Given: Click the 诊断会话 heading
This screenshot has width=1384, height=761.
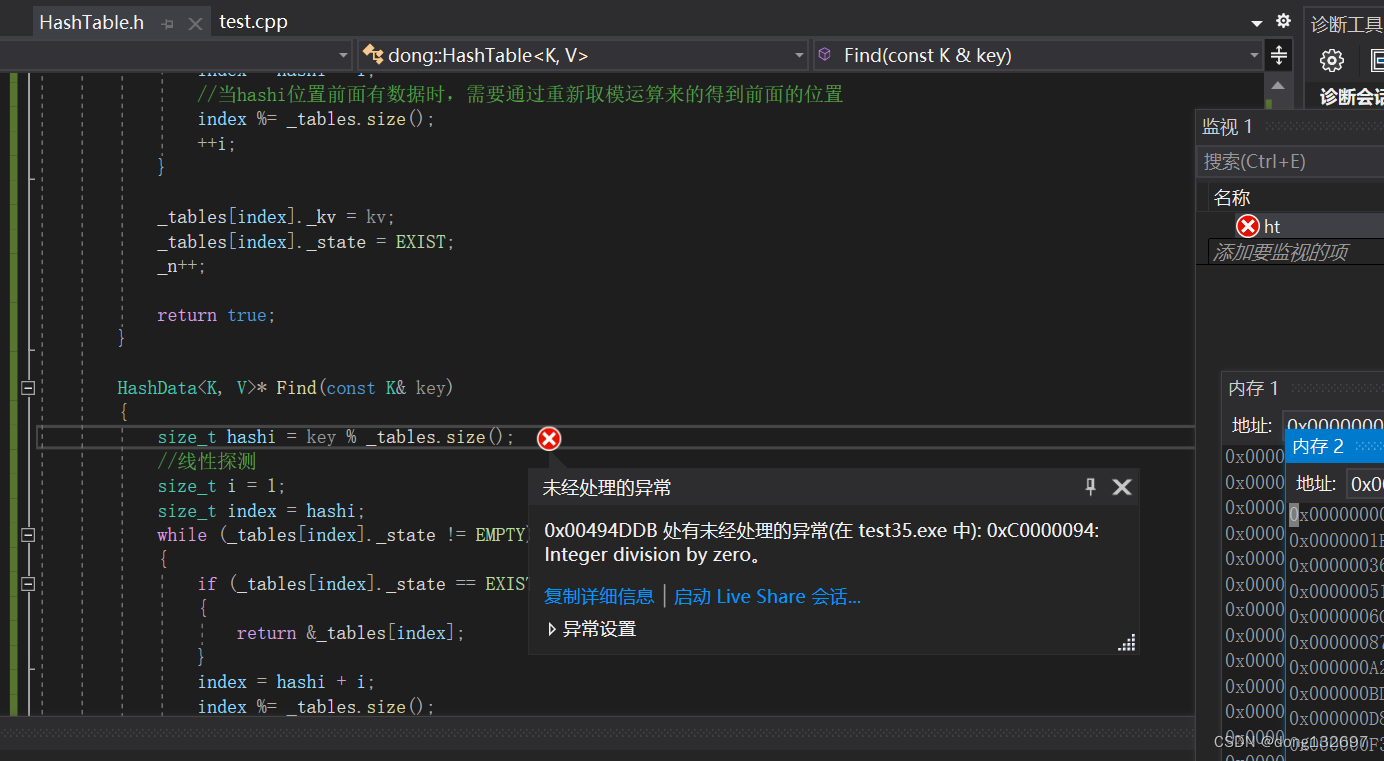Looking at the screenshot, I should [x=1352, y=97].
